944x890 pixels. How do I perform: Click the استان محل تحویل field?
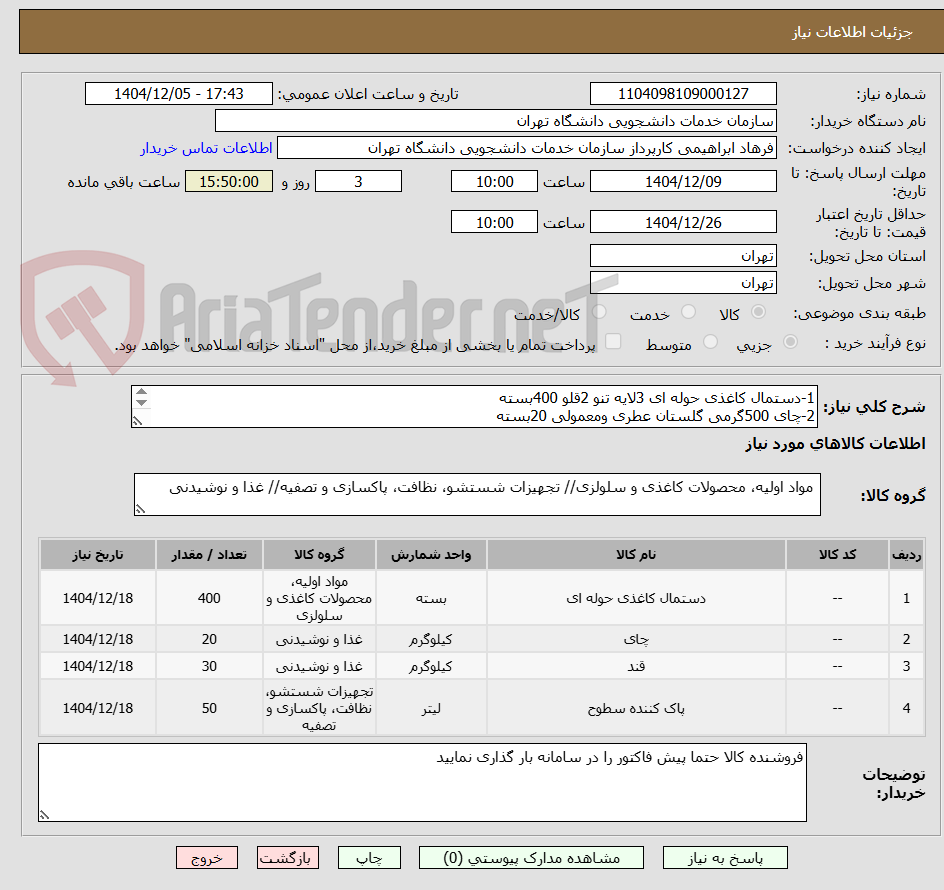tap(683, 256)
